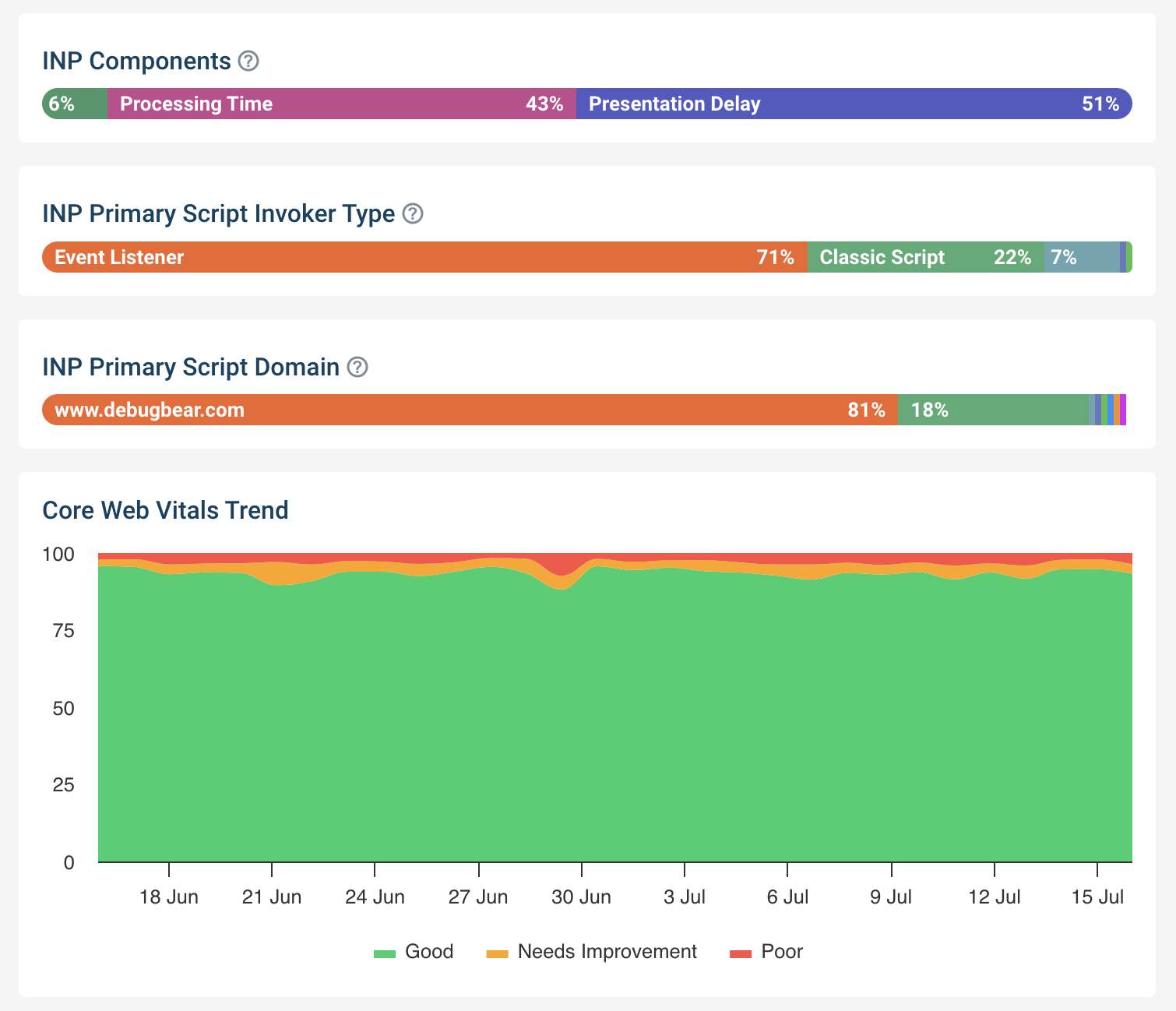Image resolution: width=1176 pixels, height=1011 pixels.
Task: Toggle the Poor legend item
Action: tap(766, 952)
